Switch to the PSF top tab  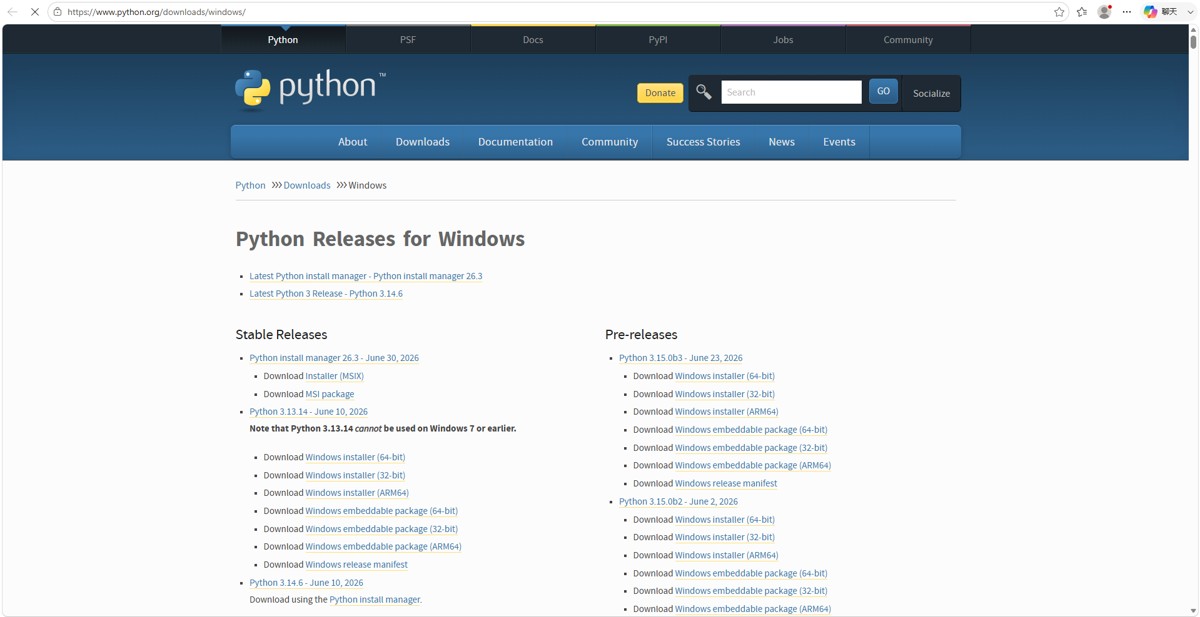coord(408,40)
